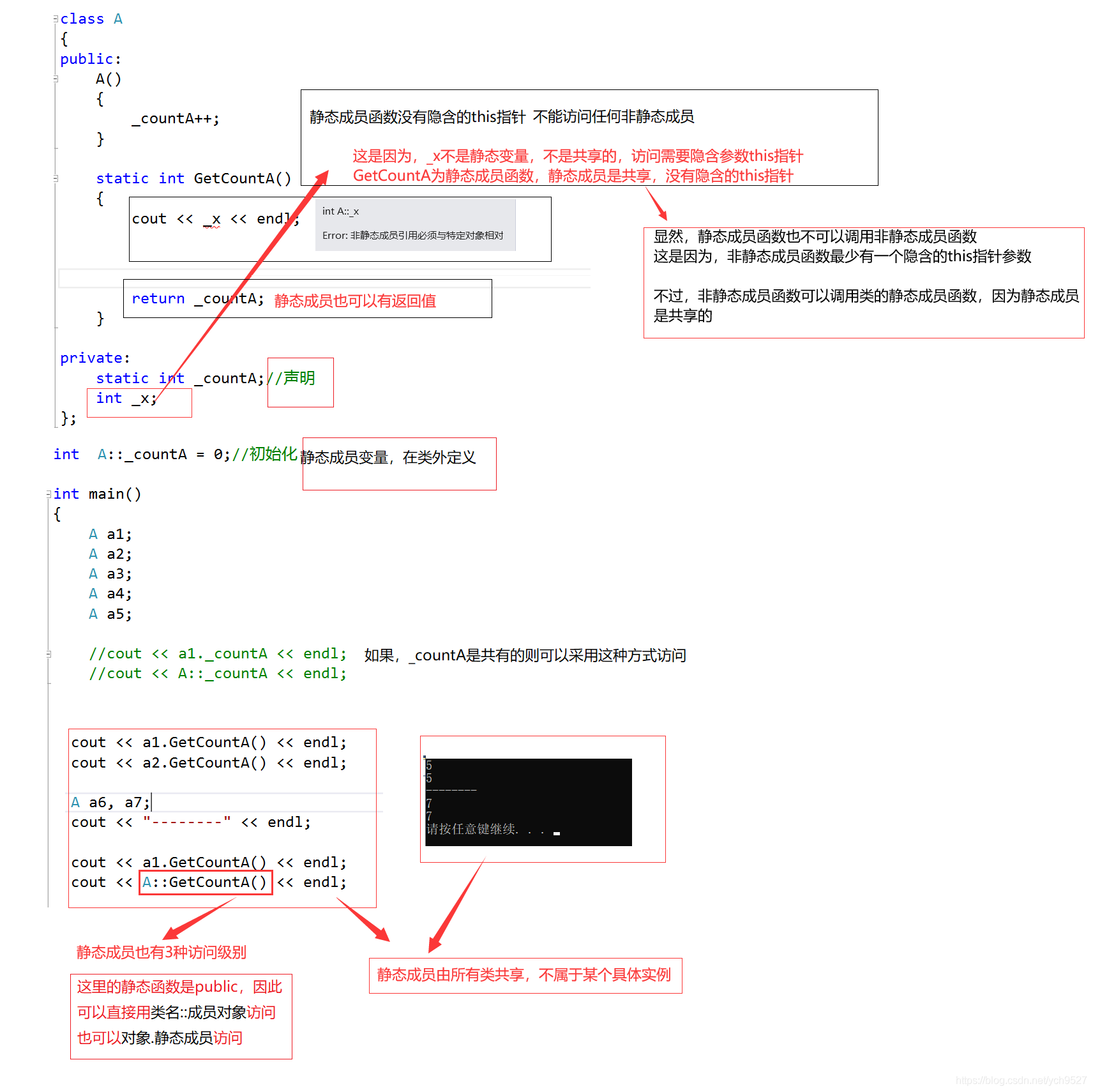
Task: Click note '这里的静态函数是public, 因此'
Action: click(x=179, y=987)
